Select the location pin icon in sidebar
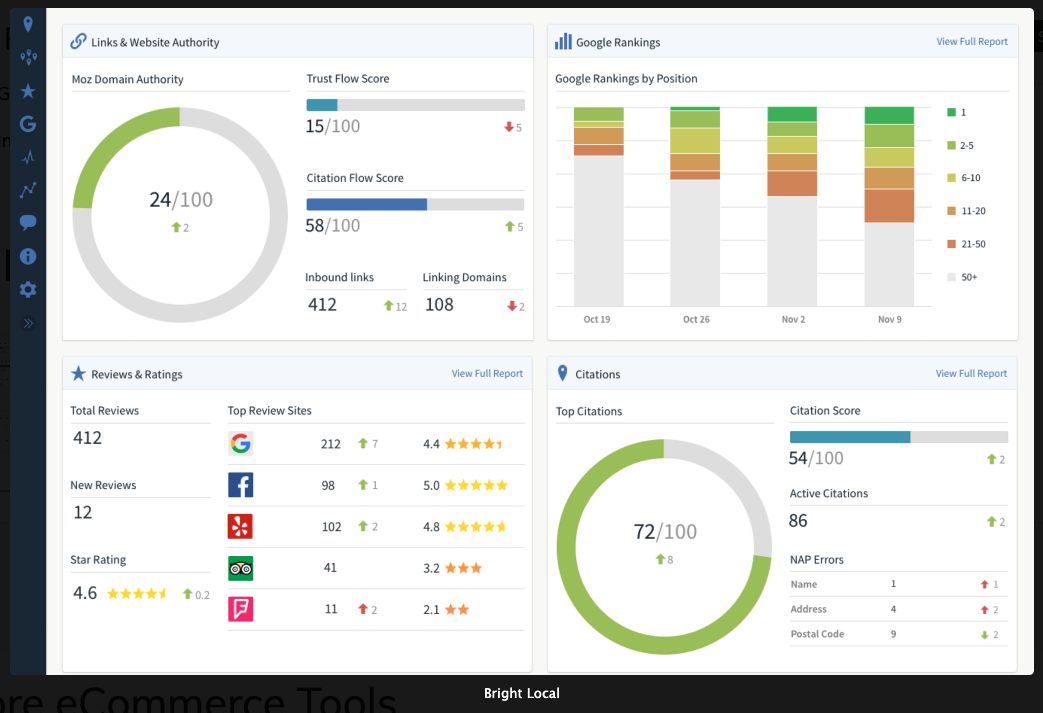Screen dimensions: 1043x713 (28, 23)
